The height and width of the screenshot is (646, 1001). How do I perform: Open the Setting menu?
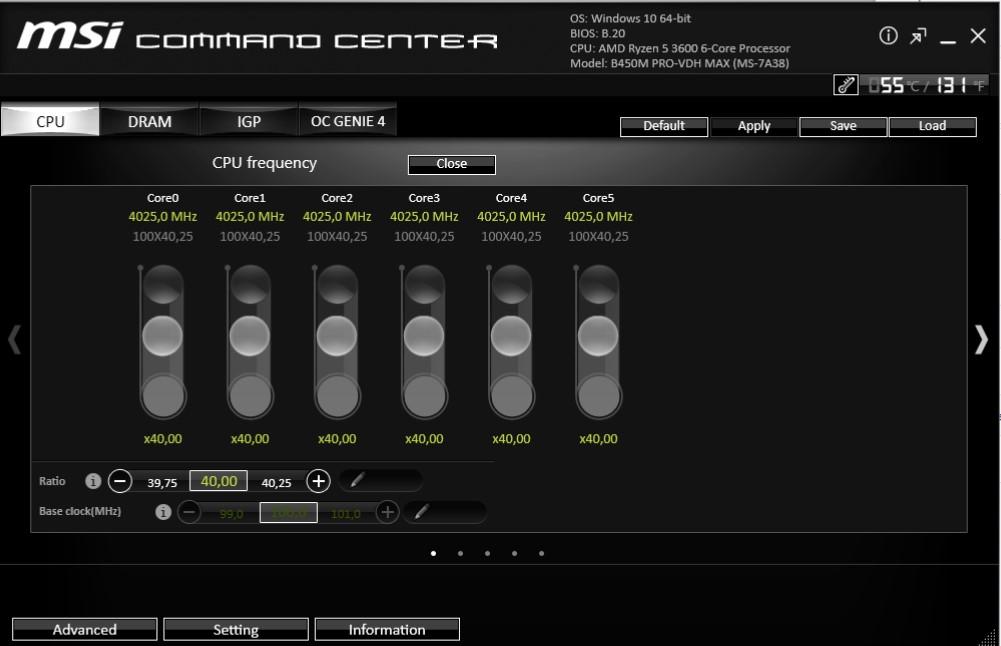click(236, 629)
